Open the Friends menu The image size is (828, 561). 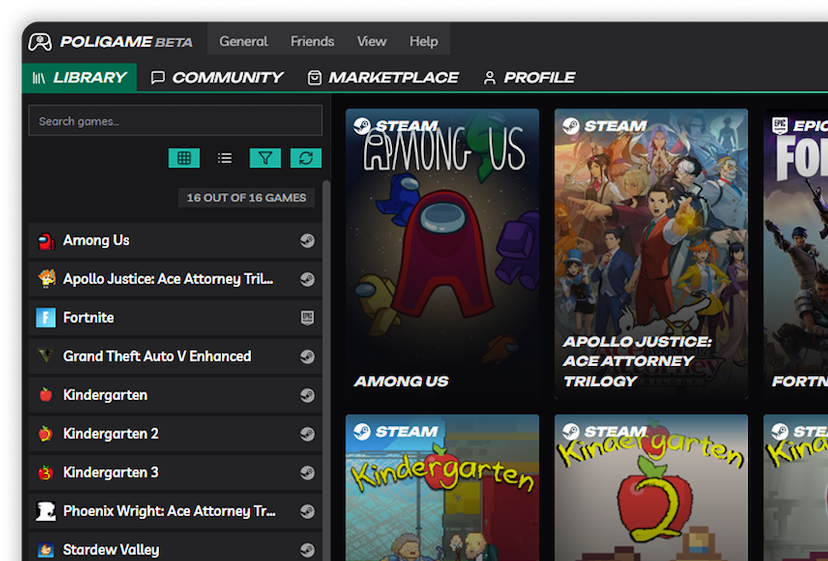312,41
